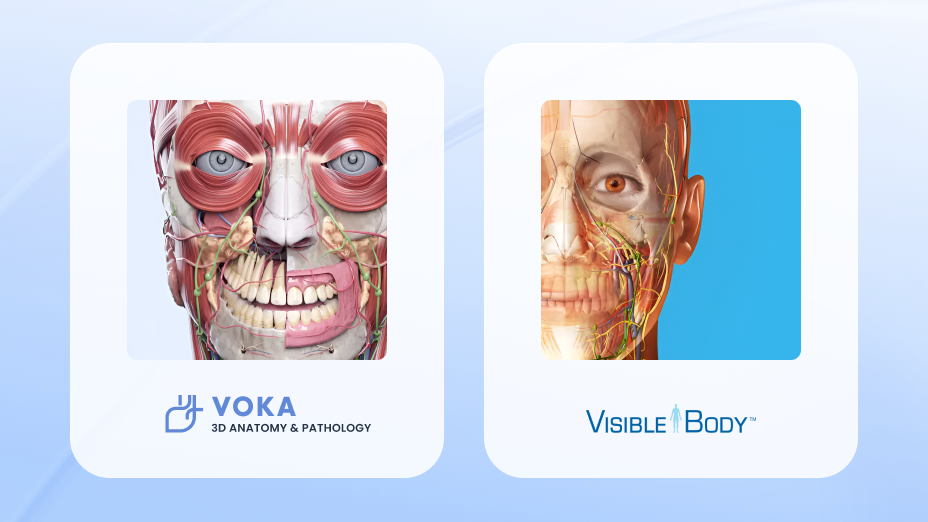Open the Visible Body head thumbnail
The image size is (928, 522).
point(671,230)
